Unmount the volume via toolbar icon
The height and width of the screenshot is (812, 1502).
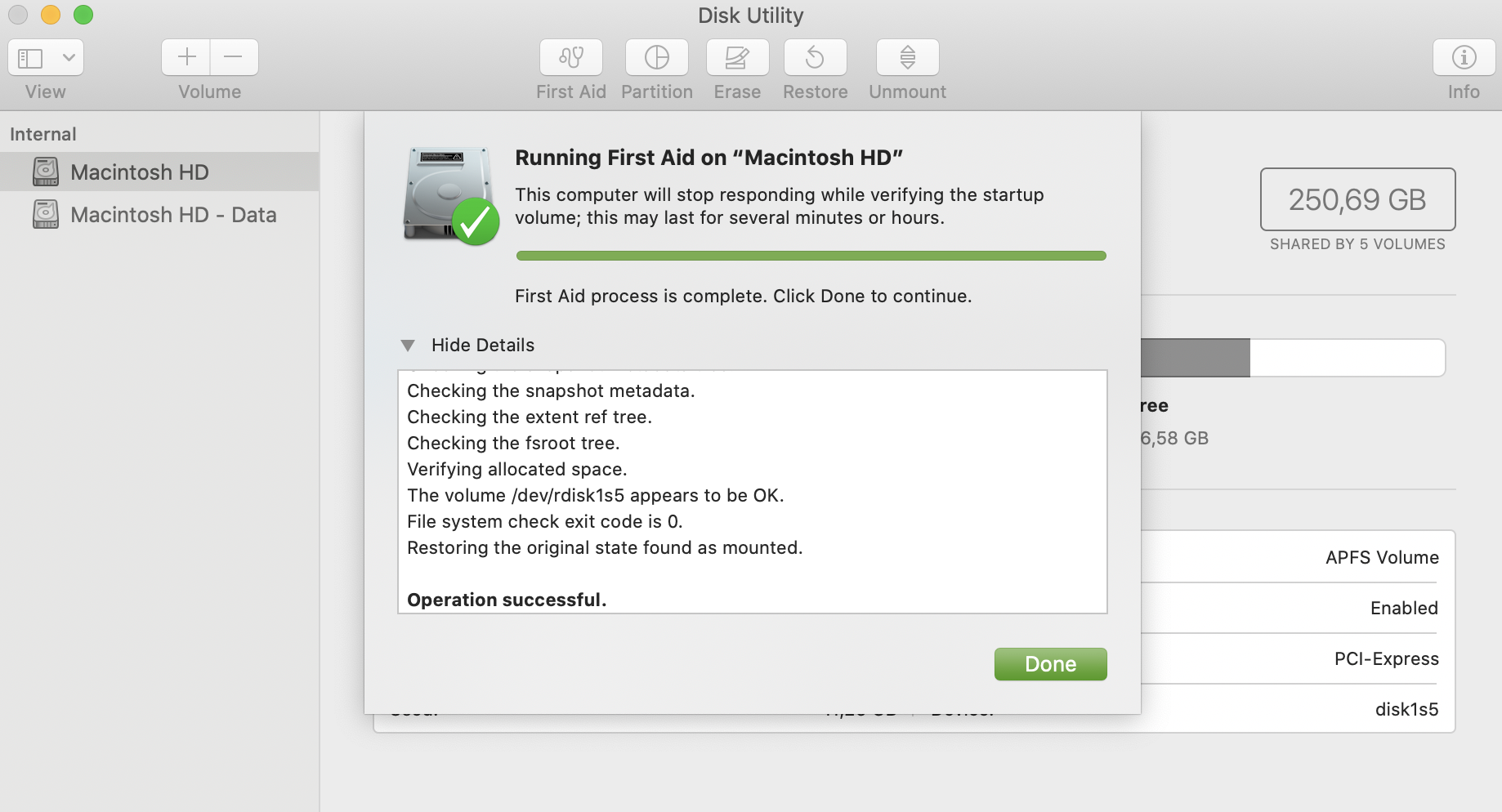pyautogui.click(x=908, y=57)
